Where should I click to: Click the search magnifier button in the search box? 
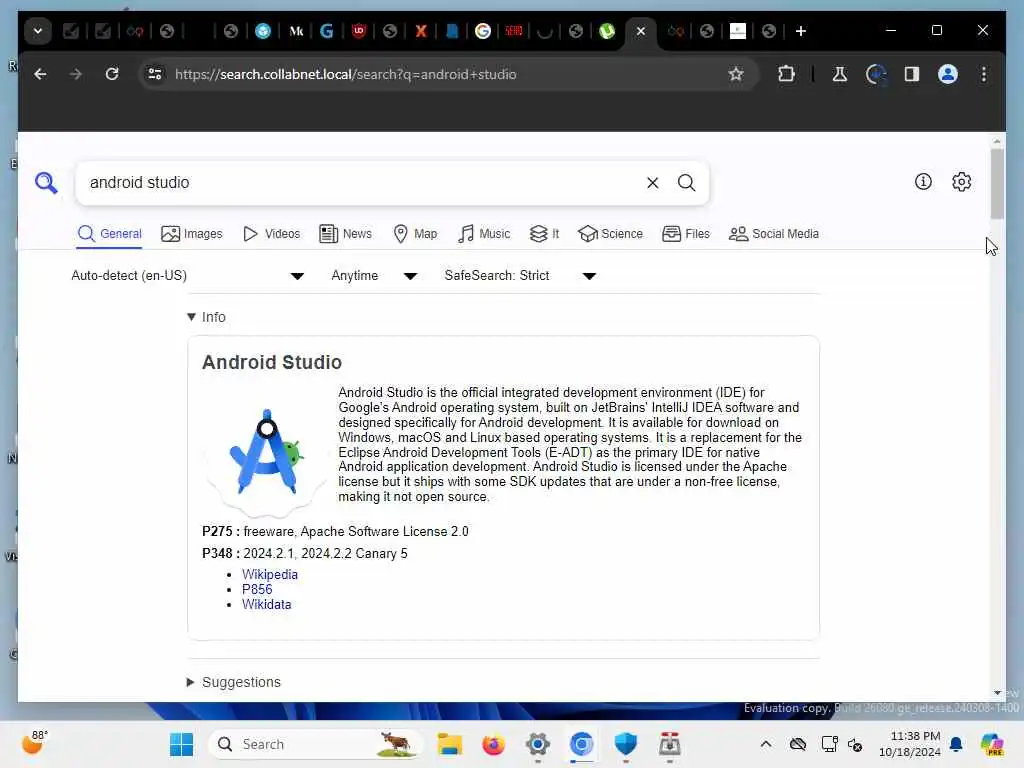click(686, 183)
